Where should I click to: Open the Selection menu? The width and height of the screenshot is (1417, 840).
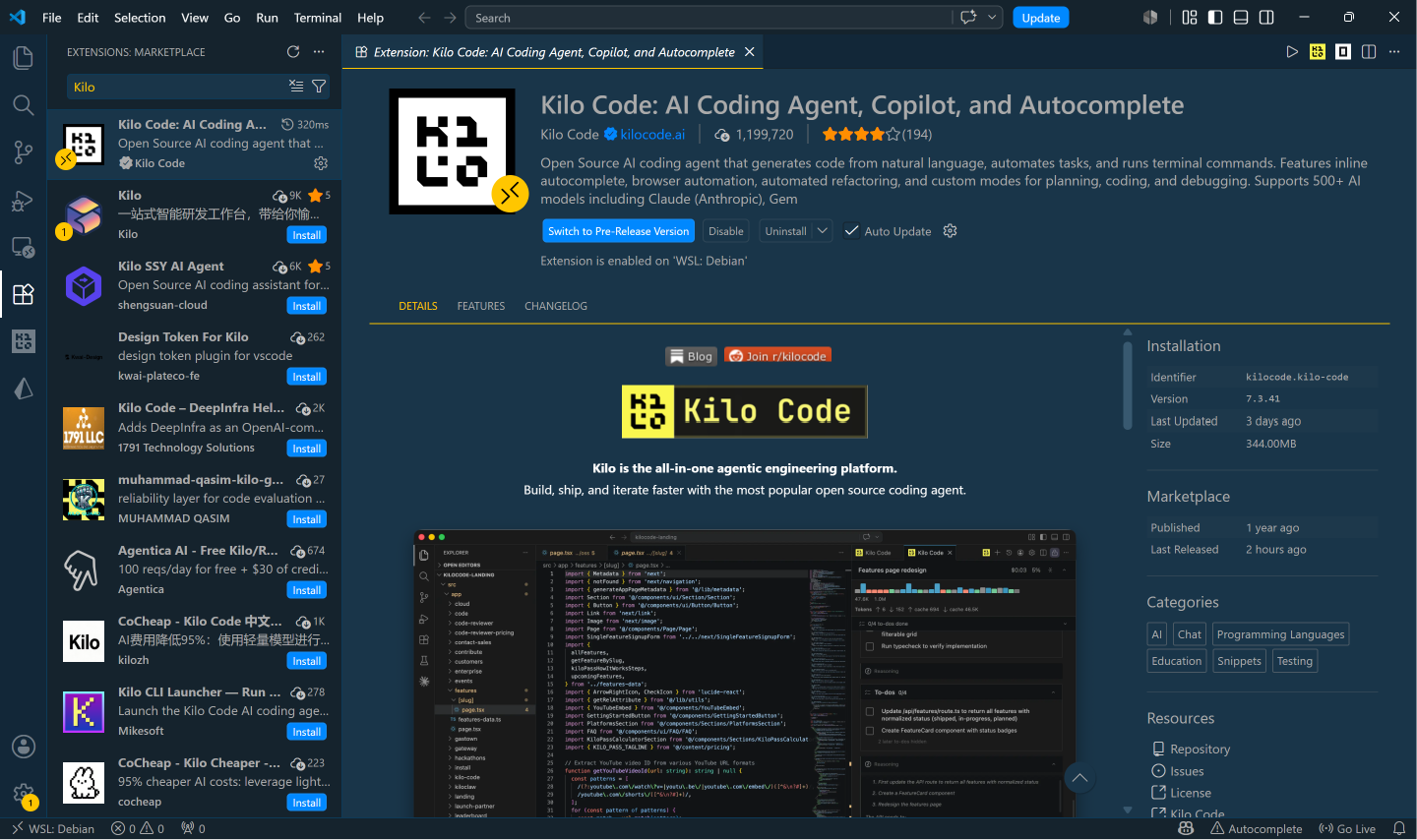click(140, 18)
